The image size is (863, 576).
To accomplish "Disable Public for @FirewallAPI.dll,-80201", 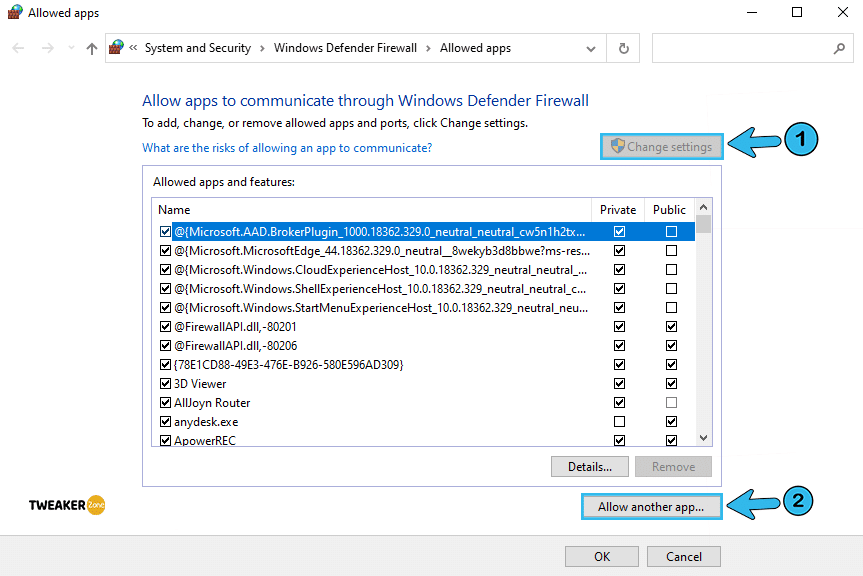I will (671, 327).
